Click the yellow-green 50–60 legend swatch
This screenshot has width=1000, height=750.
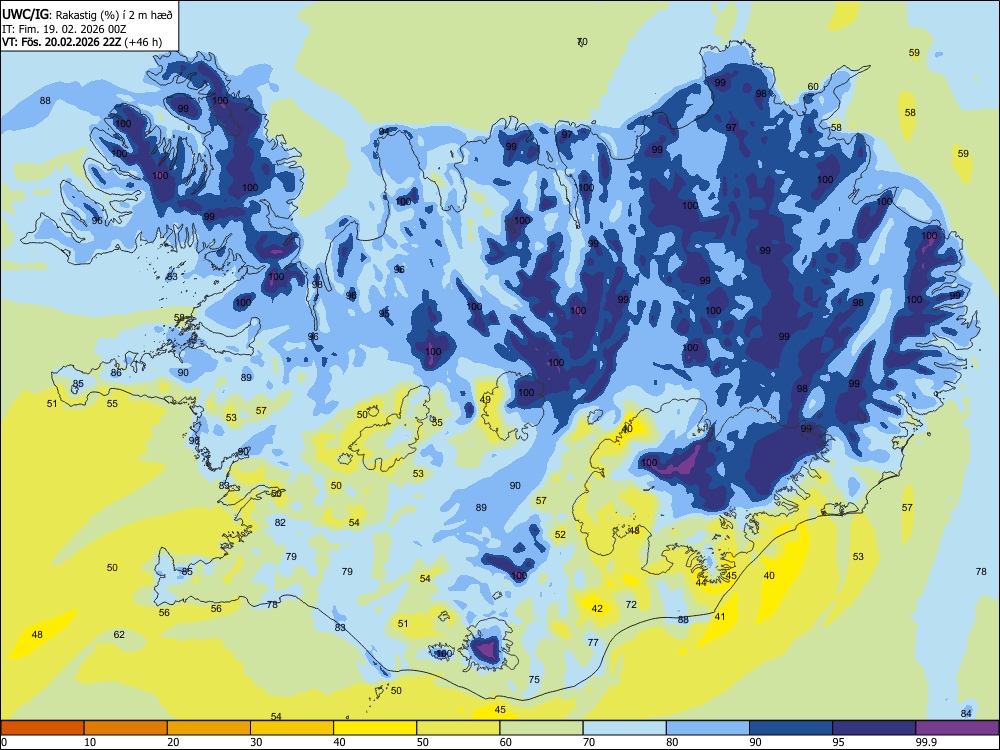(458, 728)
